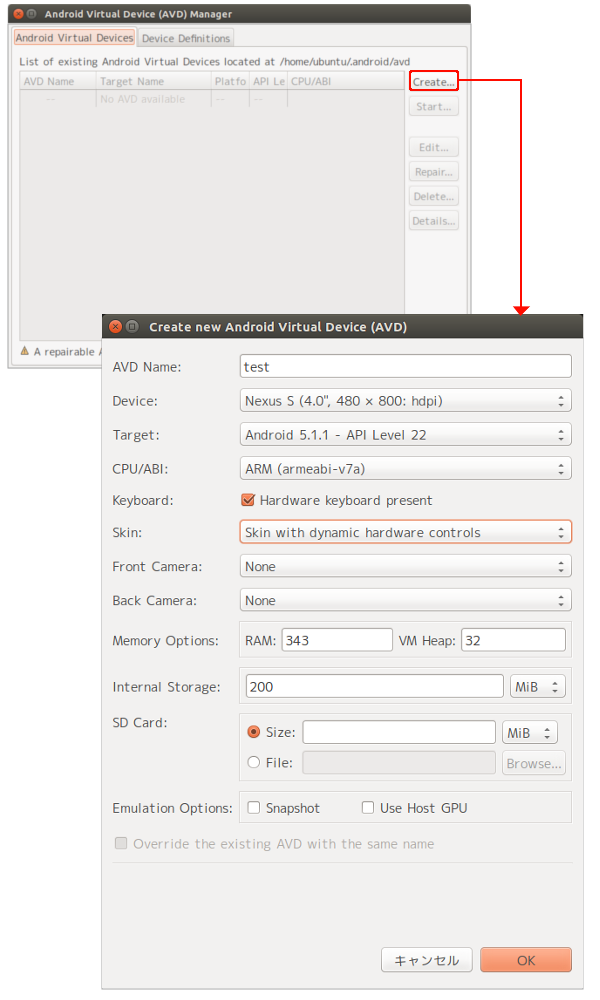The width and height of the screenshot is (600, 1000).
Task: Click the Edit... button
Action: (434, 147)
